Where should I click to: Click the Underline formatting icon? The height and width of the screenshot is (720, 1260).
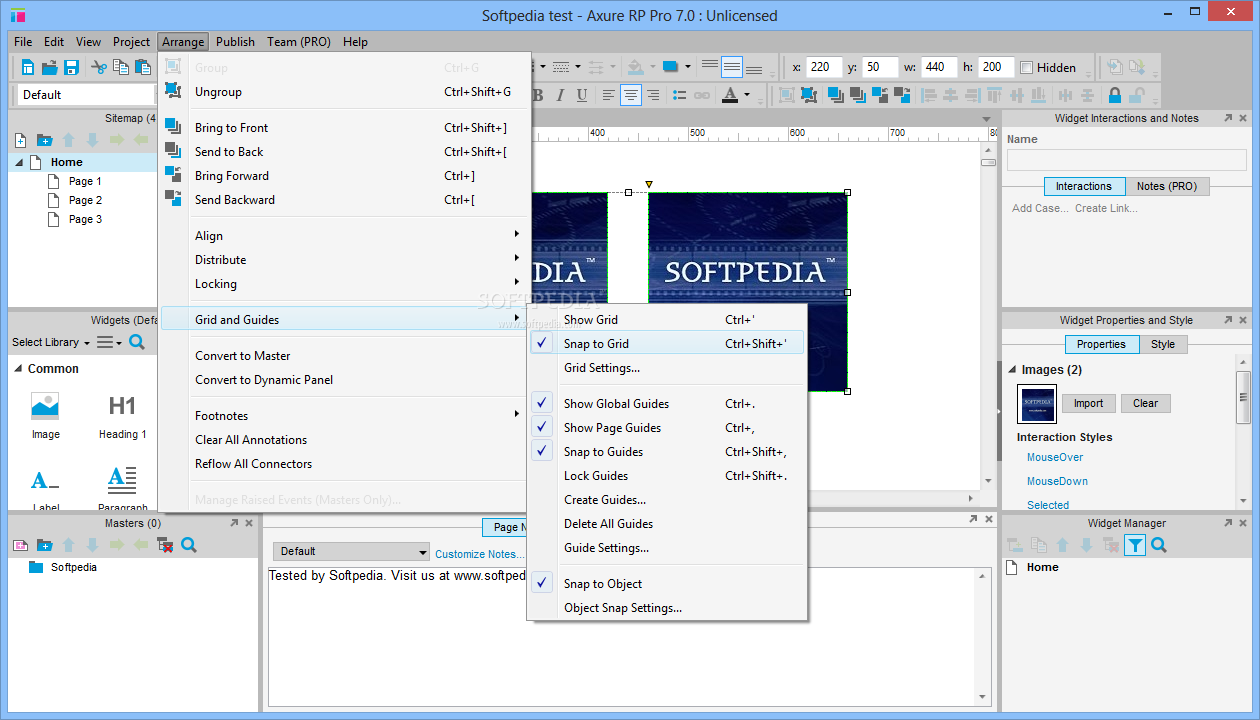(x=581, y=95)
